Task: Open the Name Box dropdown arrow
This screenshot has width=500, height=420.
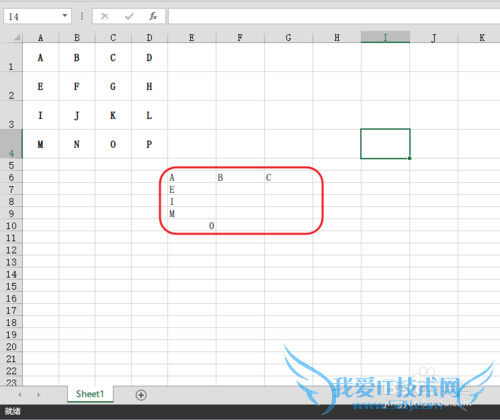Action: tap(65, 16)
